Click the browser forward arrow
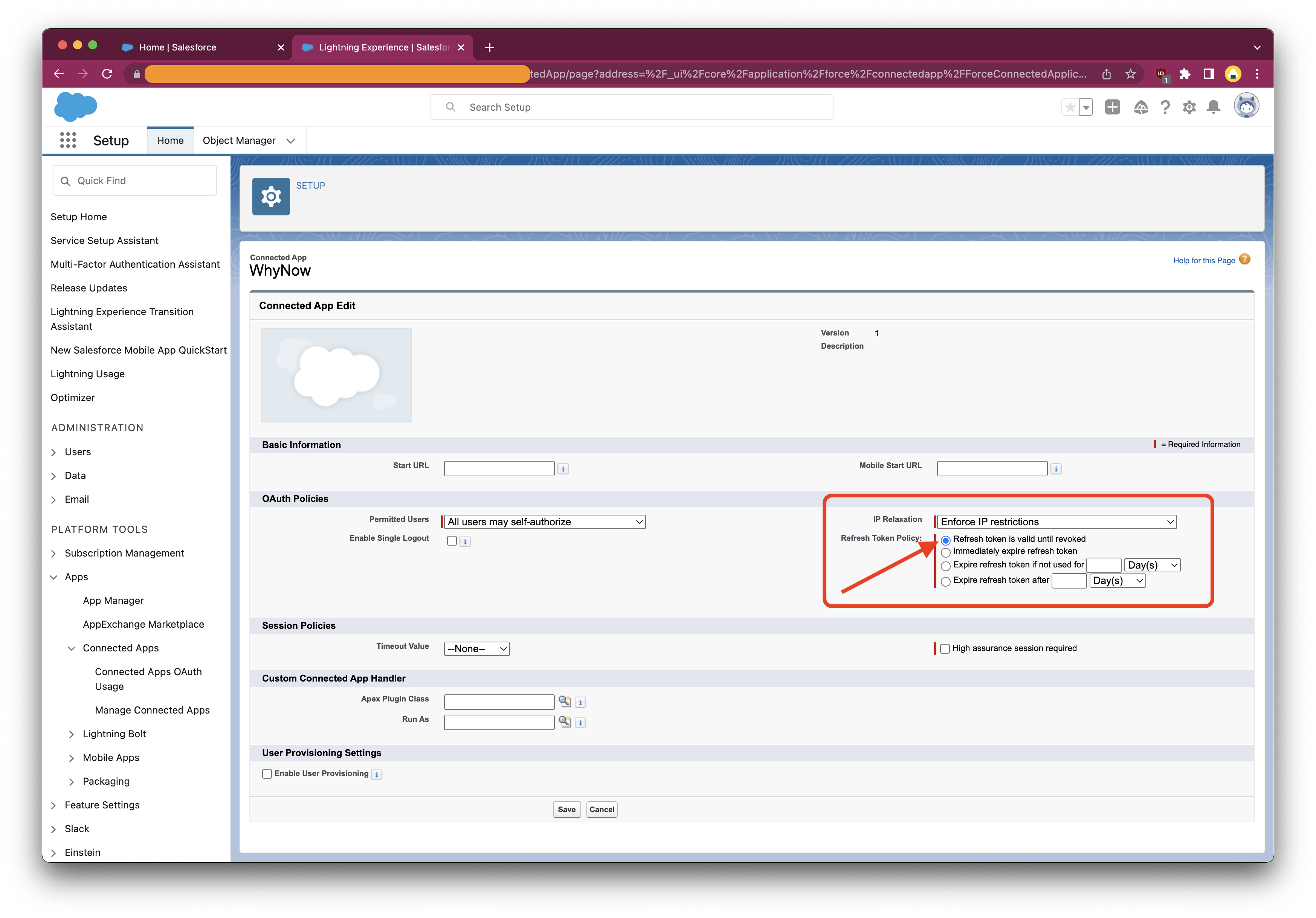Viewport: 1316px width, 918px height. click(82, 74)
